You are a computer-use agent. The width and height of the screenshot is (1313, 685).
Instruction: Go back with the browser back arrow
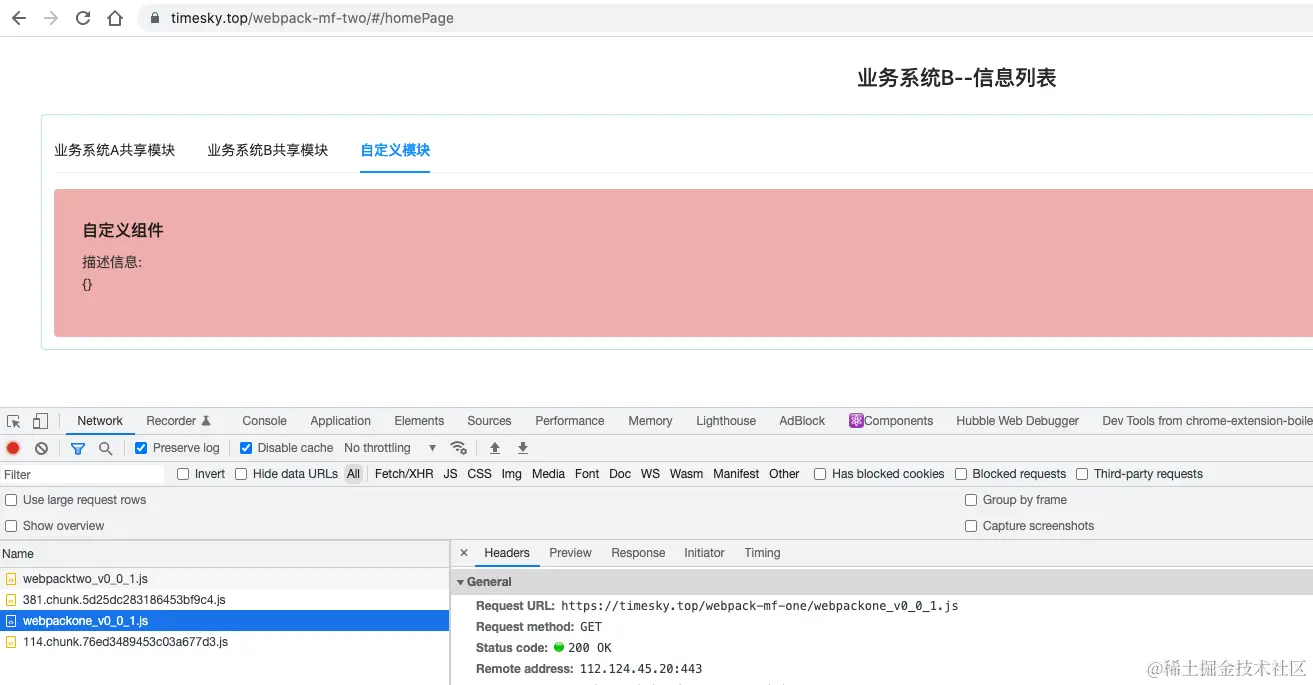[18, 18]
